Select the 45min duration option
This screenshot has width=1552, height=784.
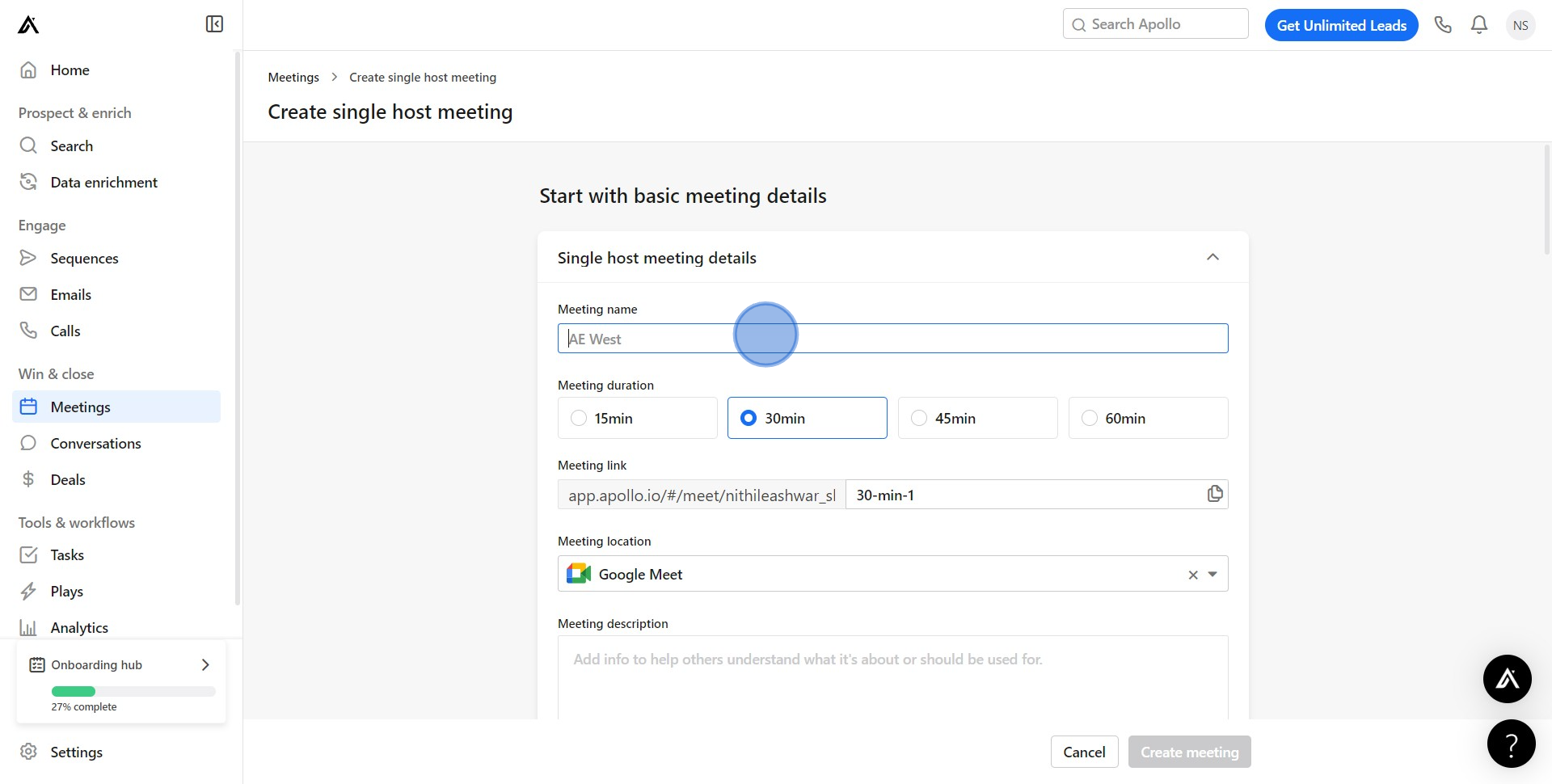[978, 418]
